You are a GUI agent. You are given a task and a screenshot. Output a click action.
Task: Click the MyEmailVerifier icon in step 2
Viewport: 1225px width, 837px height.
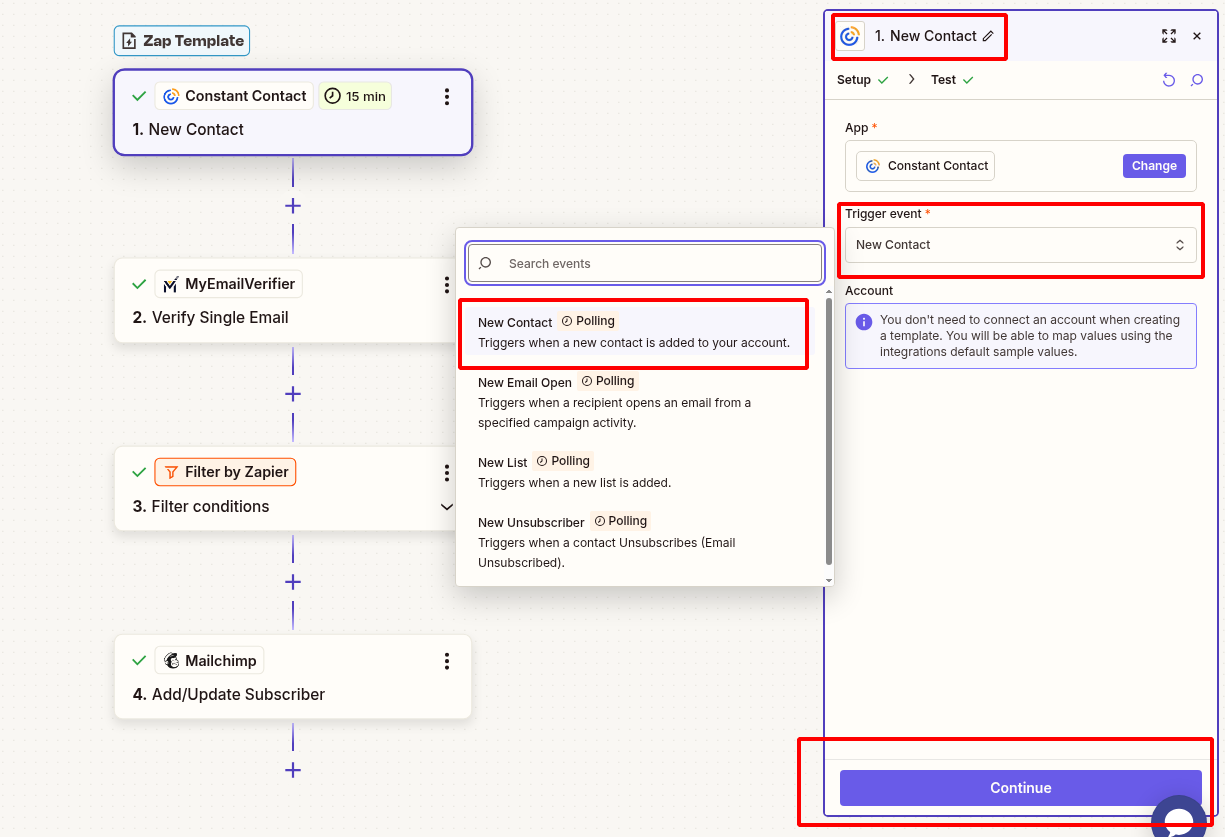[168, 283]
